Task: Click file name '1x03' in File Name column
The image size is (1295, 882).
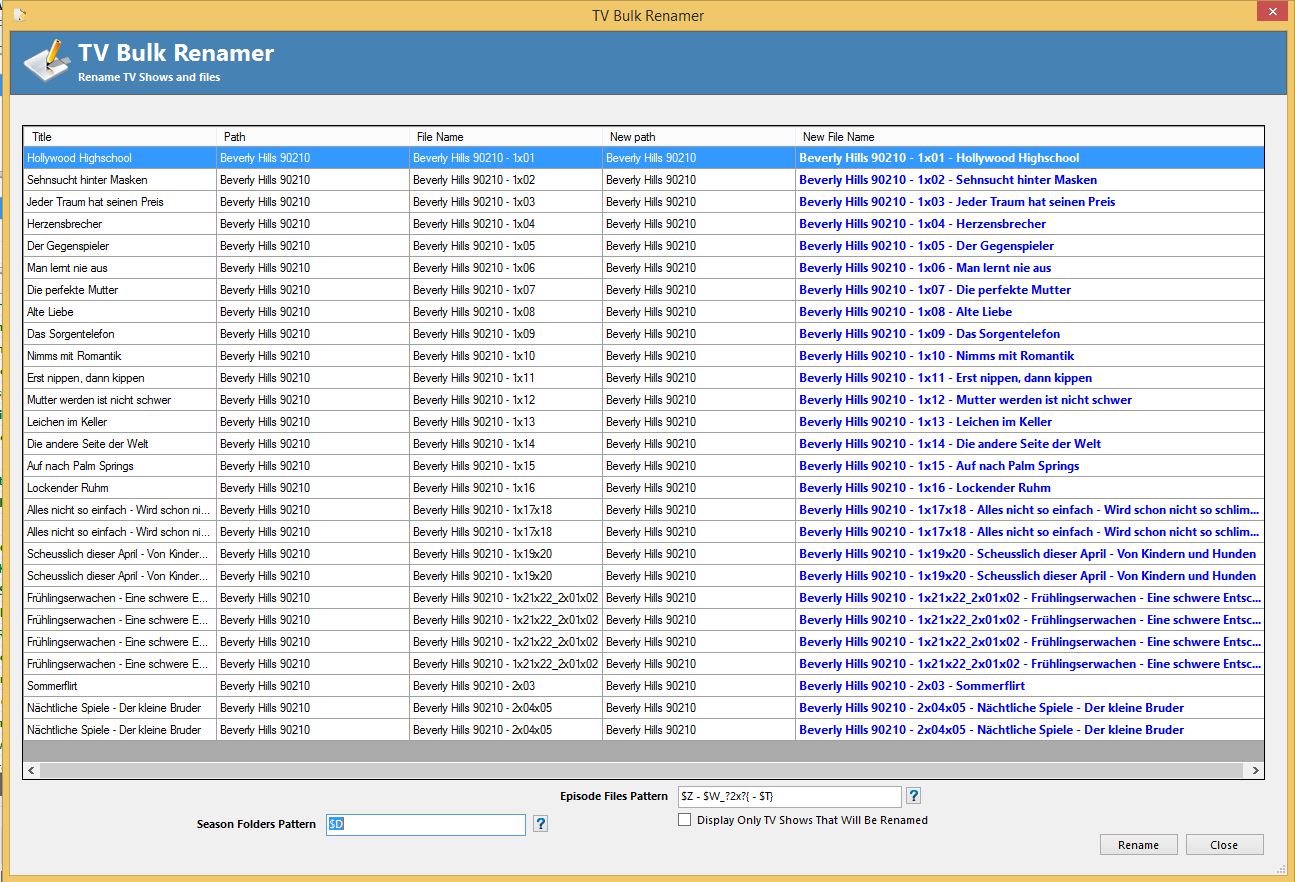Action: [x=506, y=202]
